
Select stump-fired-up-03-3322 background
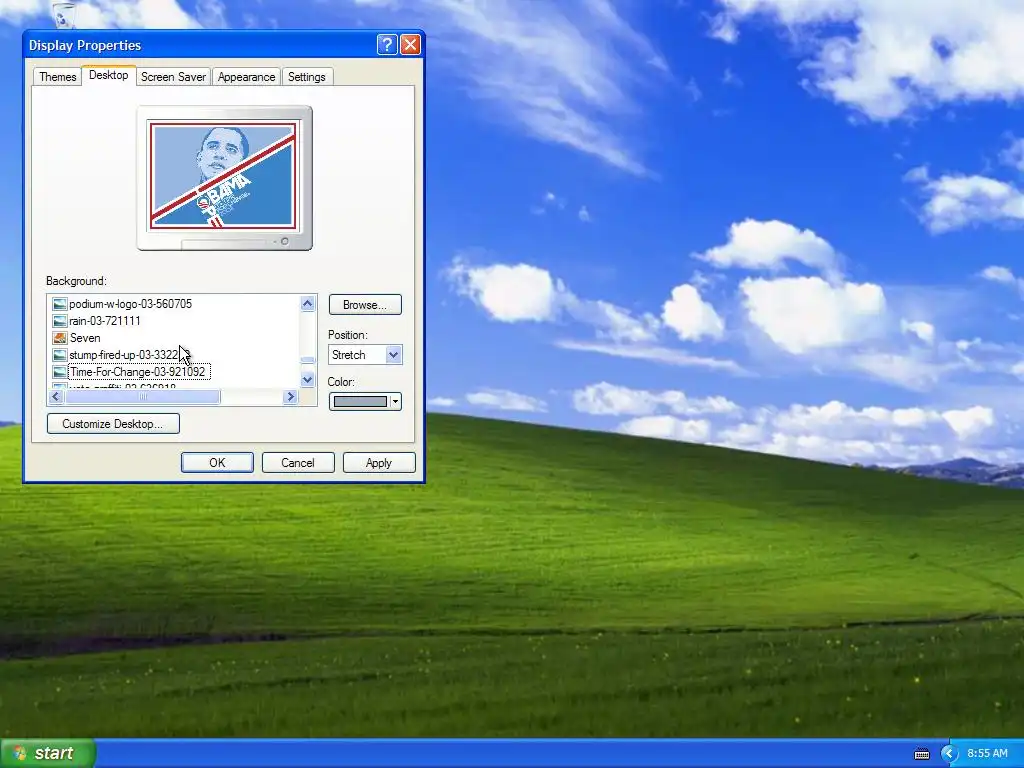coord(123,355)
